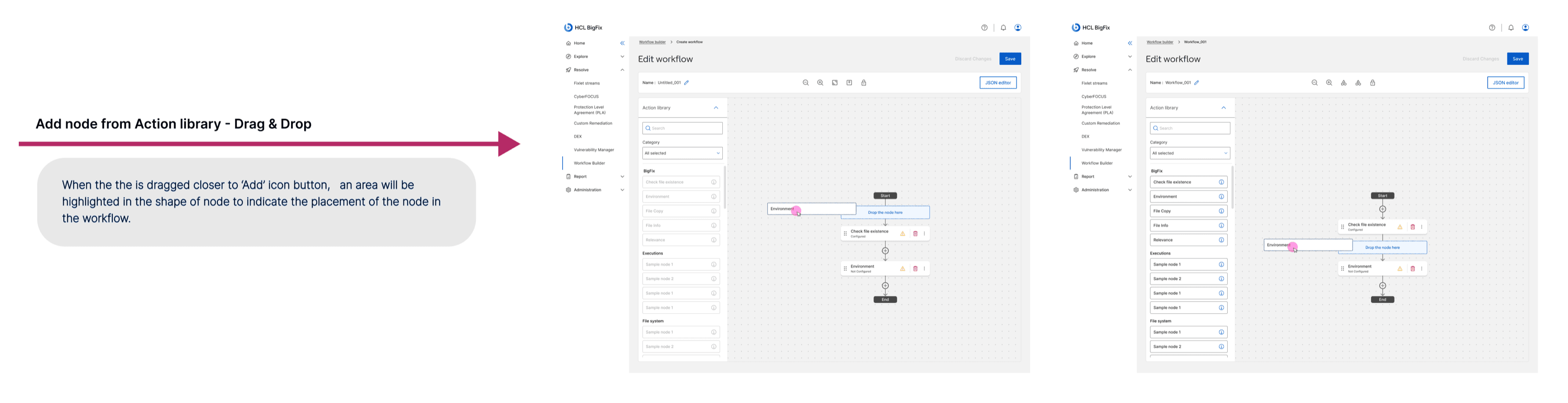Open Vulnerability Manager on Workflow_001 screen
The width and height of the screenshot is (1568, 403).
point(1101,150)
